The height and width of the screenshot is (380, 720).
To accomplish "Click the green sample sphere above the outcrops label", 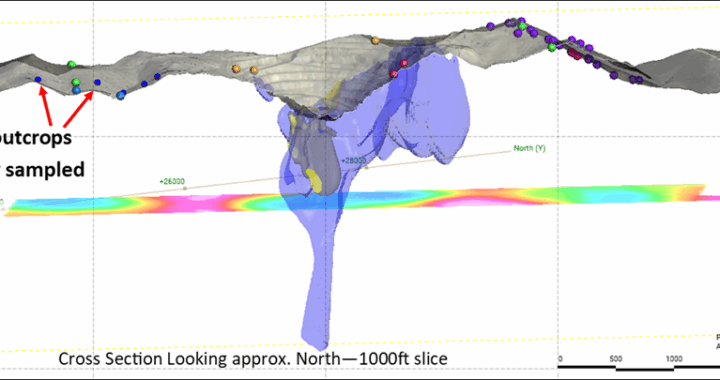I will [71, 64].
